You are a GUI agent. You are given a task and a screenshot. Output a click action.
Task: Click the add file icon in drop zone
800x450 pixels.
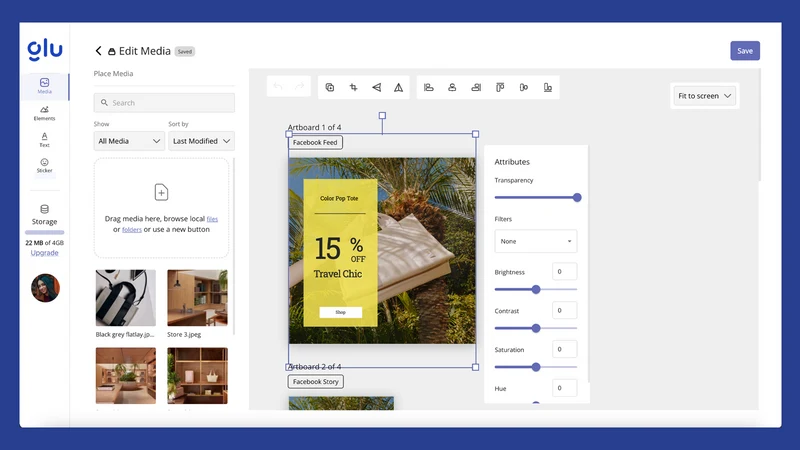click(x=161, y=192)
